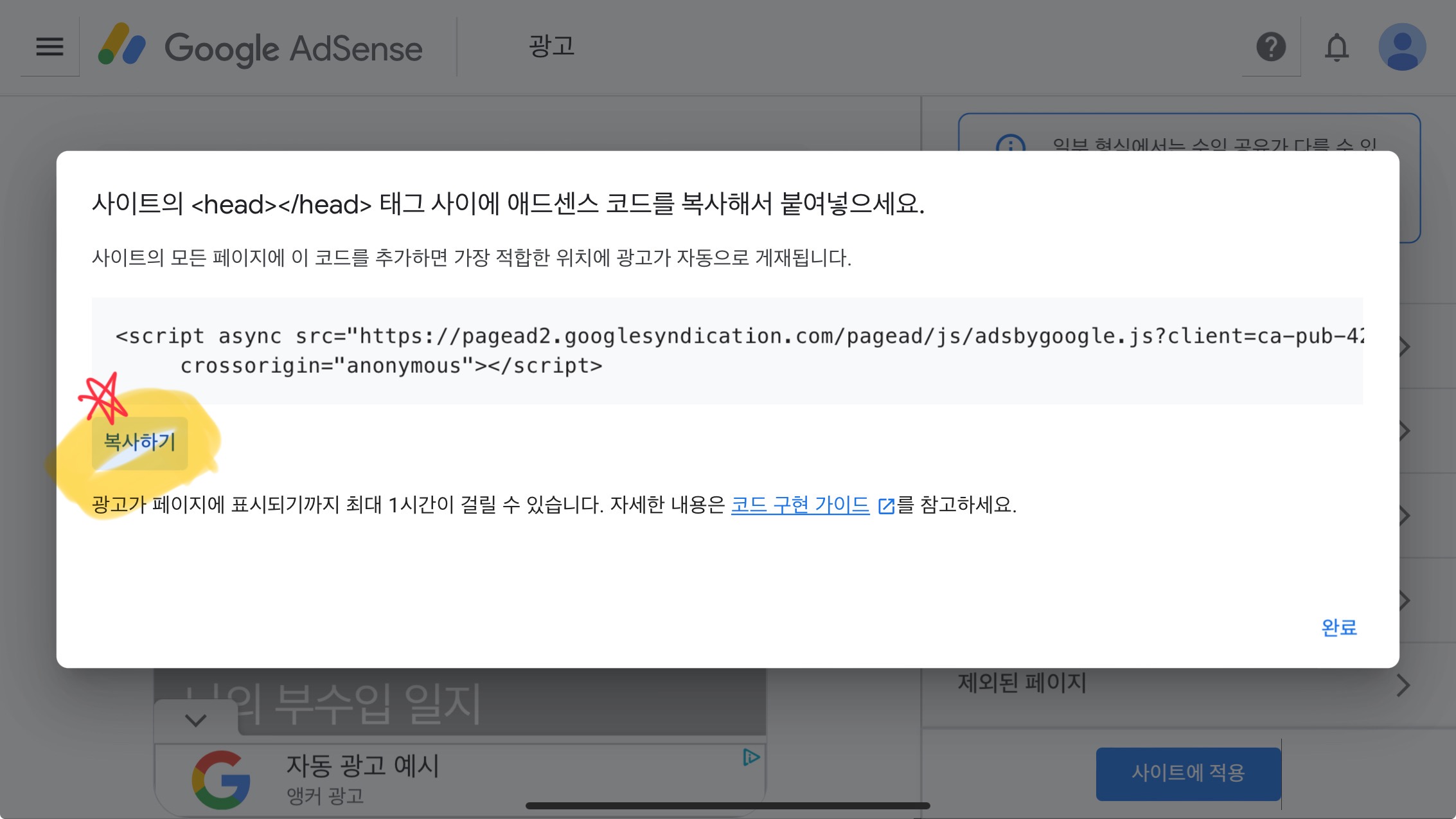Click the 사이트에 적용 button
1456x819 pixels.
pyautogui.click(x=1188, y=773)
